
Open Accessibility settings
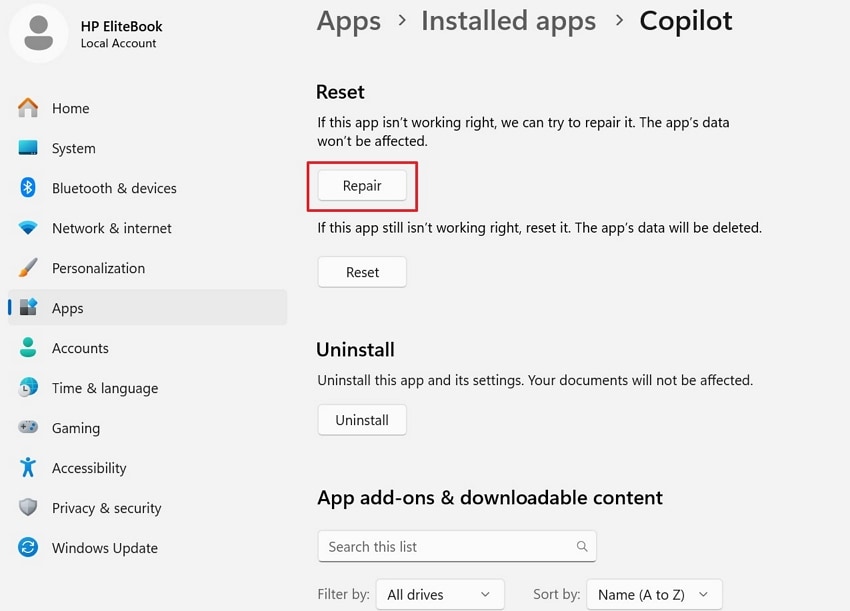point(89,468)
